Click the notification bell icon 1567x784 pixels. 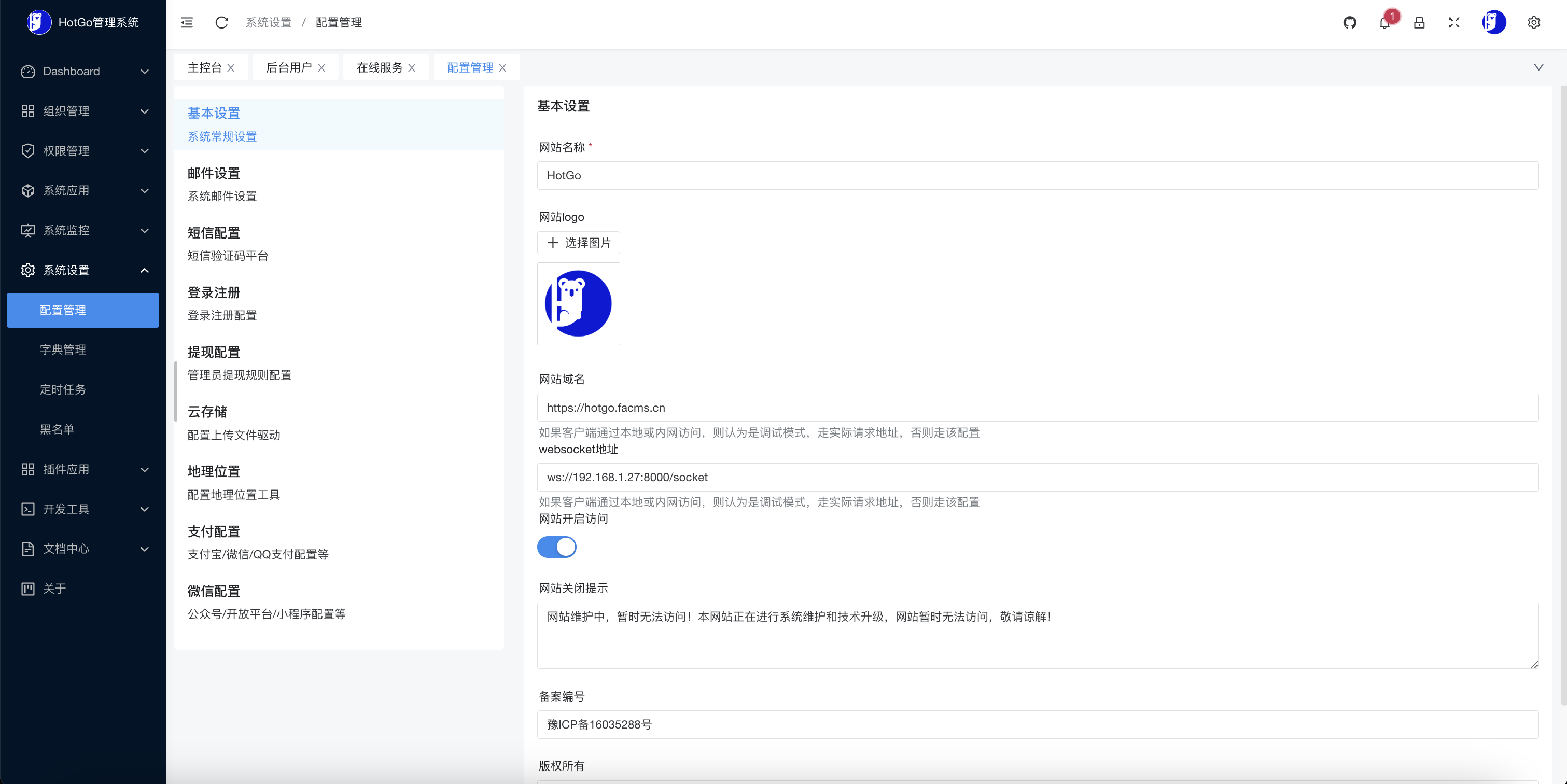[1384, 23]
